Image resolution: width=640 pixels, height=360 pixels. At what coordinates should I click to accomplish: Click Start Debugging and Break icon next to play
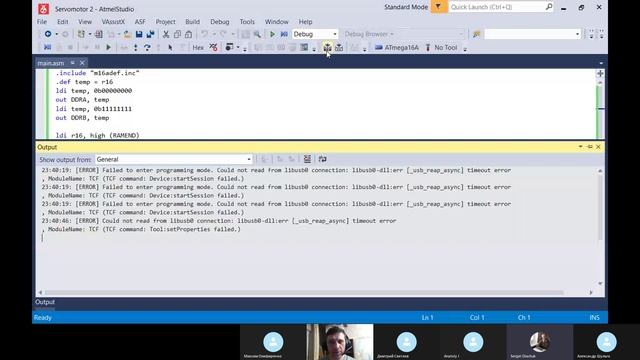click(284, 34)
